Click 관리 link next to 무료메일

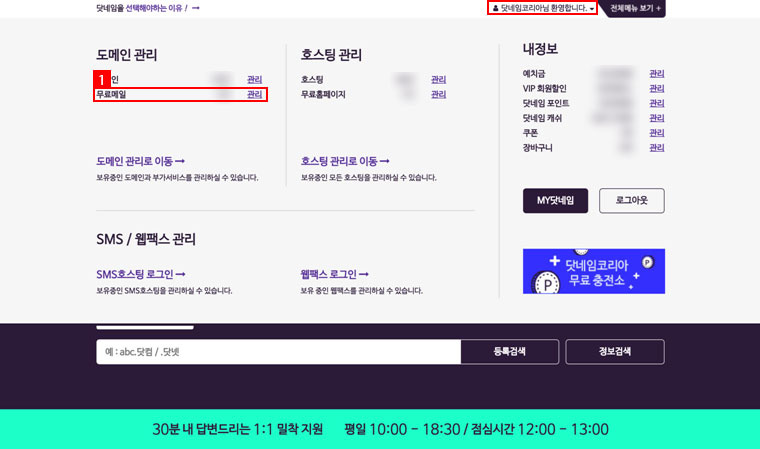click(255, 95)
